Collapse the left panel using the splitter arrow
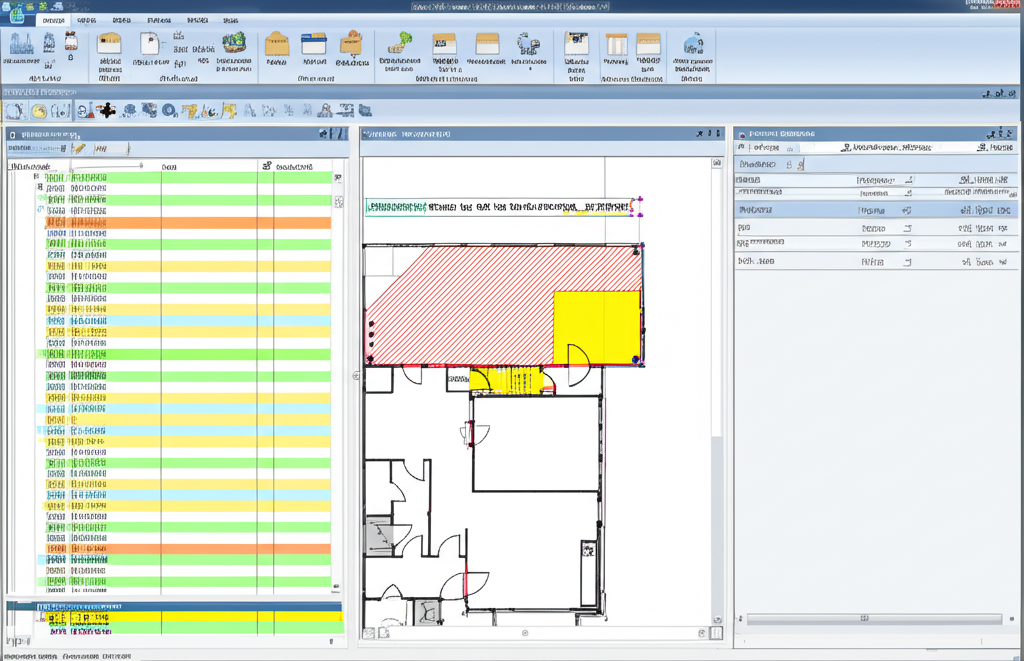Screen dimensions: 1024x661 click(356, 375)
